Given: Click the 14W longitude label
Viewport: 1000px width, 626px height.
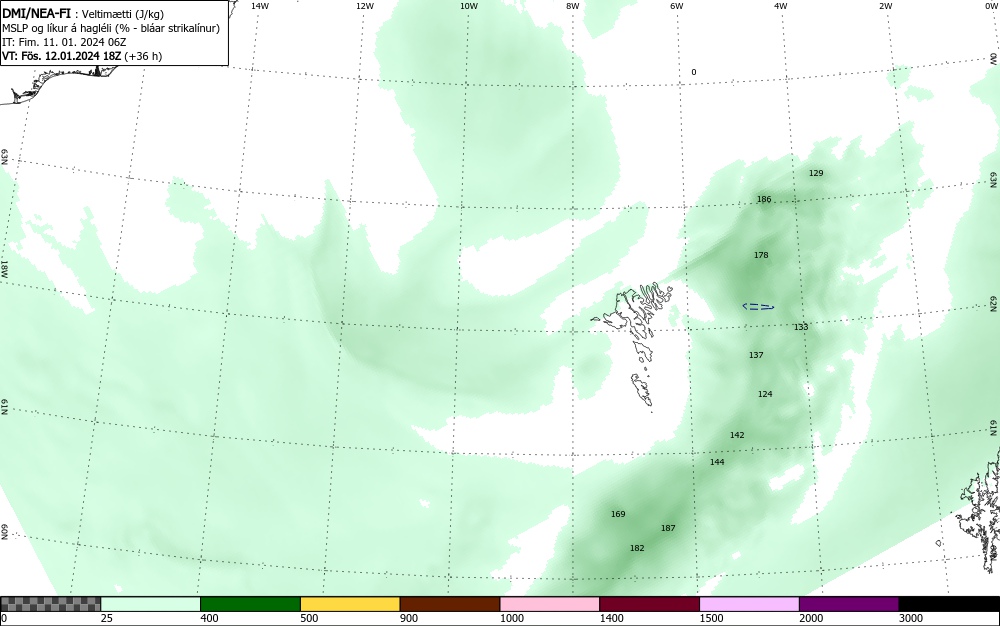Looking at the screenshot, I should tap(260, 6).
